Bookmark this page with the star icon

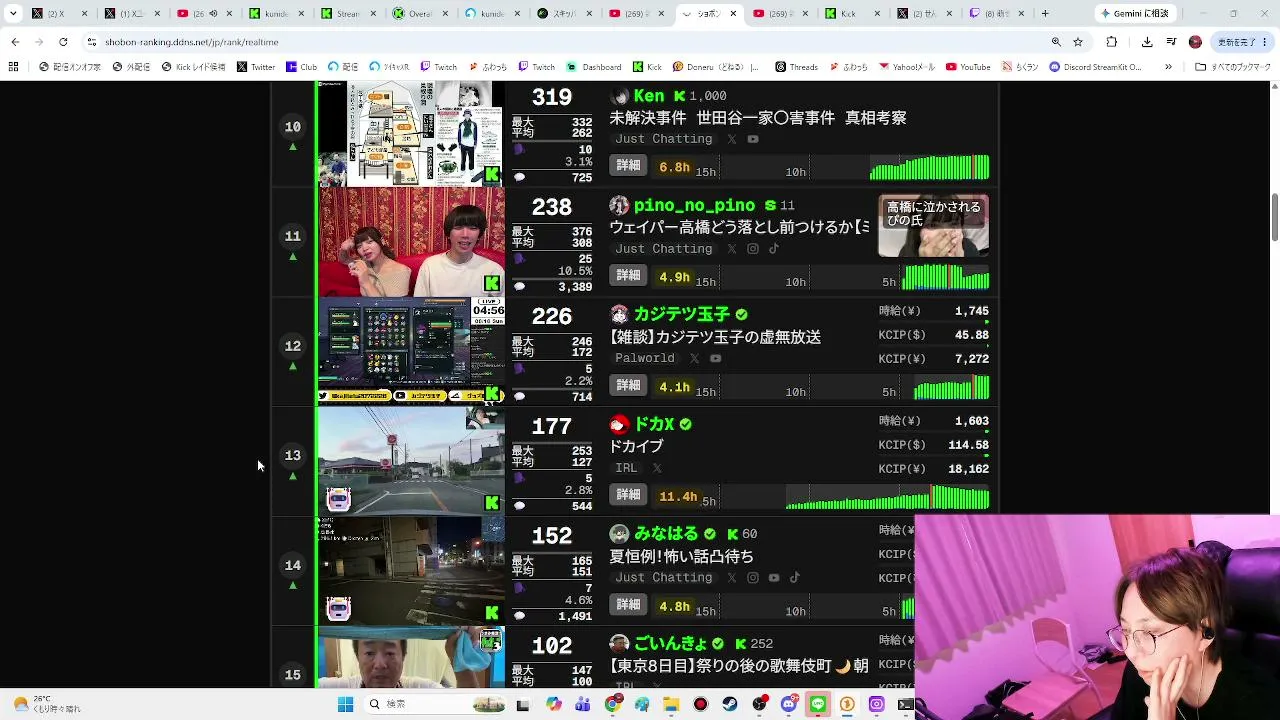tap(1078, 42)
